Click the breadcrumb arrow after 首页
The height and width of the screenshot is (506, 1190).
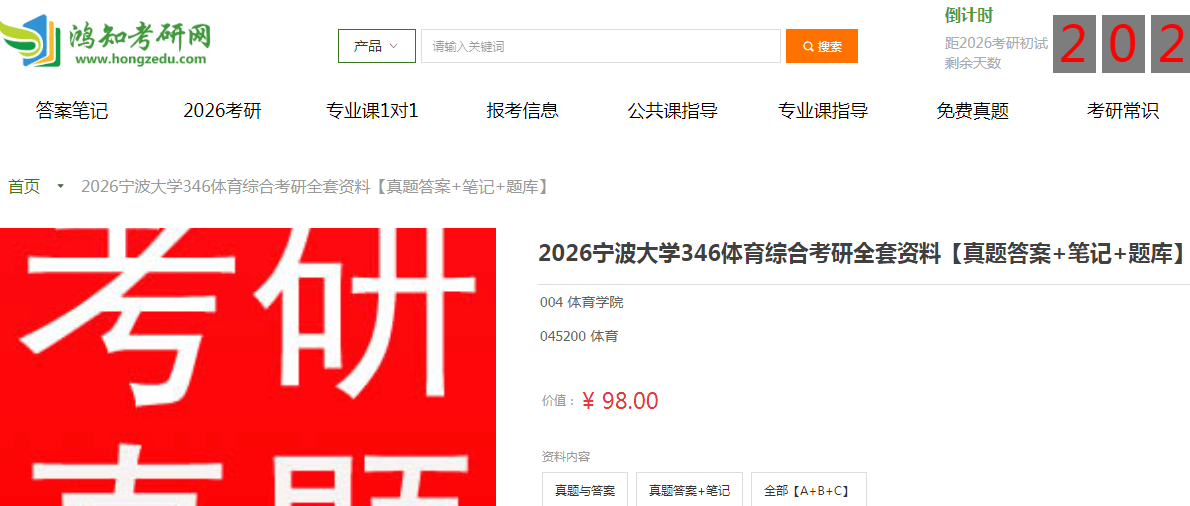tap(61, 187)
